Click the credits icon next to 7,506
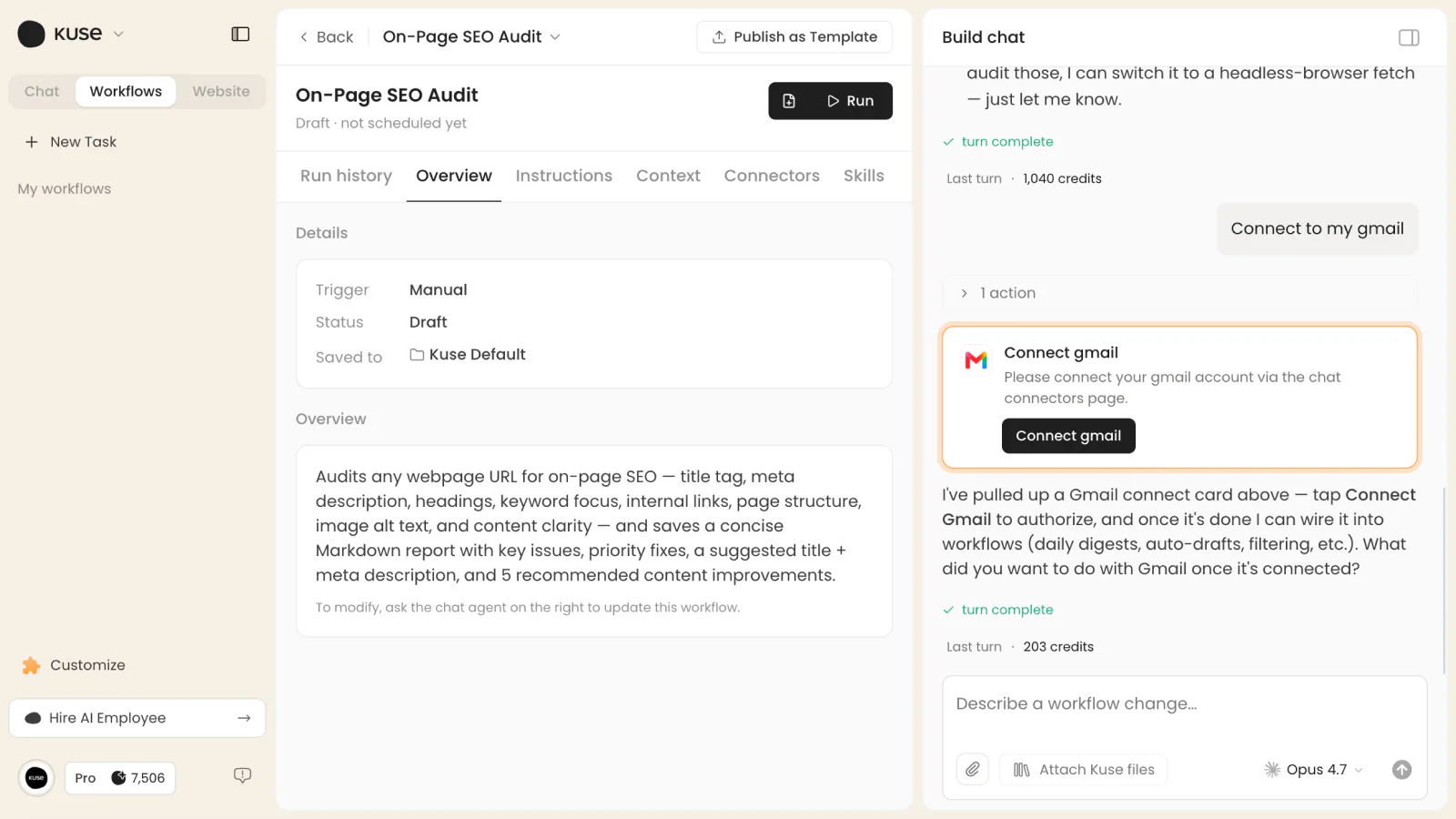The image size is (1456, 819). (x=118, y=778)
